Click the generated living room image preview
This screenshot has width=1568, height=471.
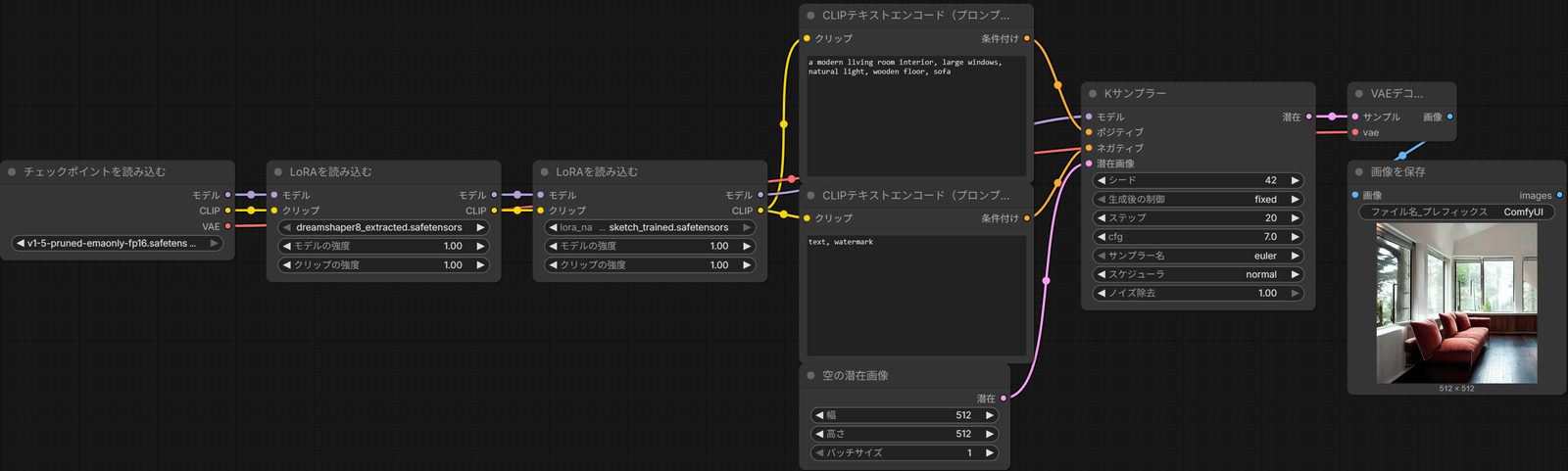pos(1456,304)
